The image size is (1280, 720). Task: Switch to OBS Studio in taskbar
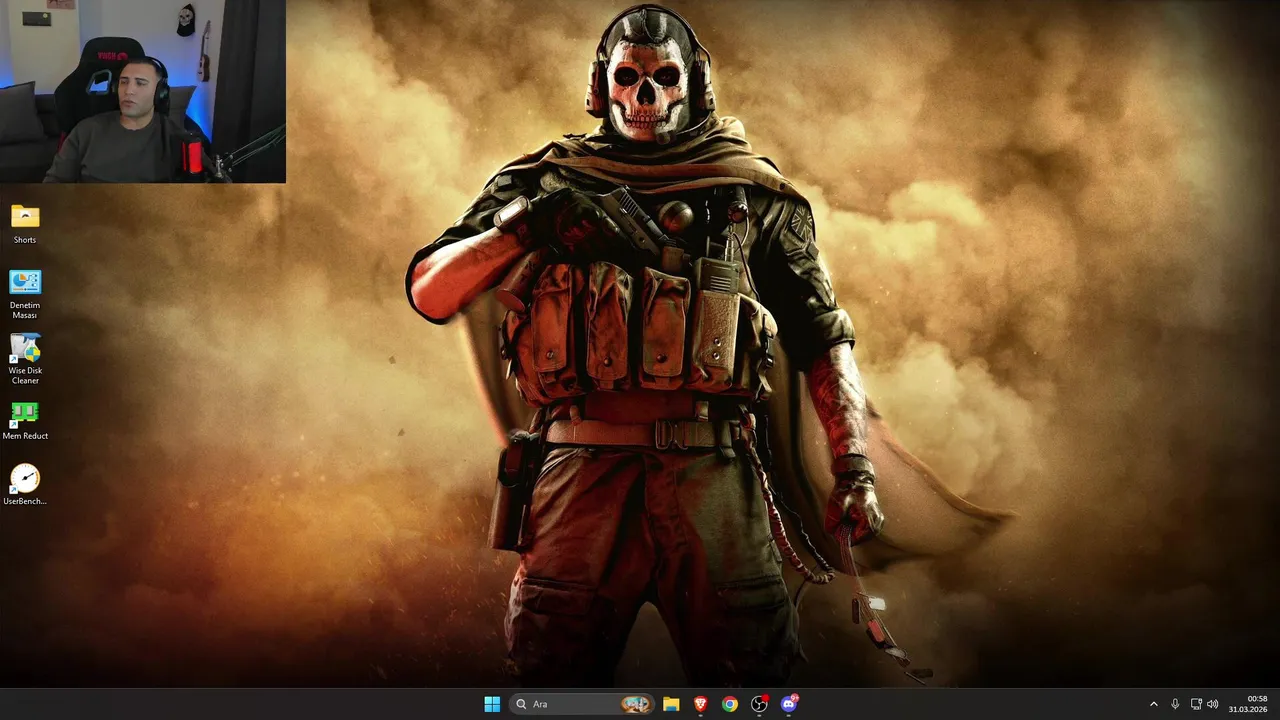[x=759, y=704]
